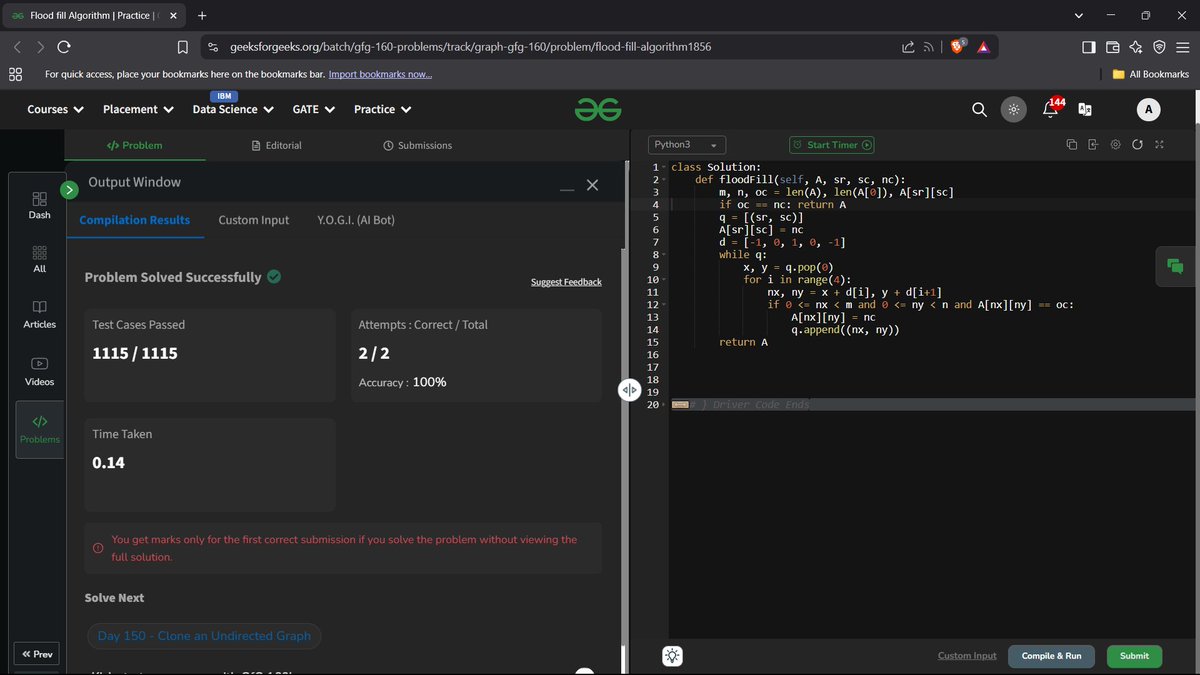
Task: Click the green Submit button
Action: pyautogui.click(x=1134, y=656)
